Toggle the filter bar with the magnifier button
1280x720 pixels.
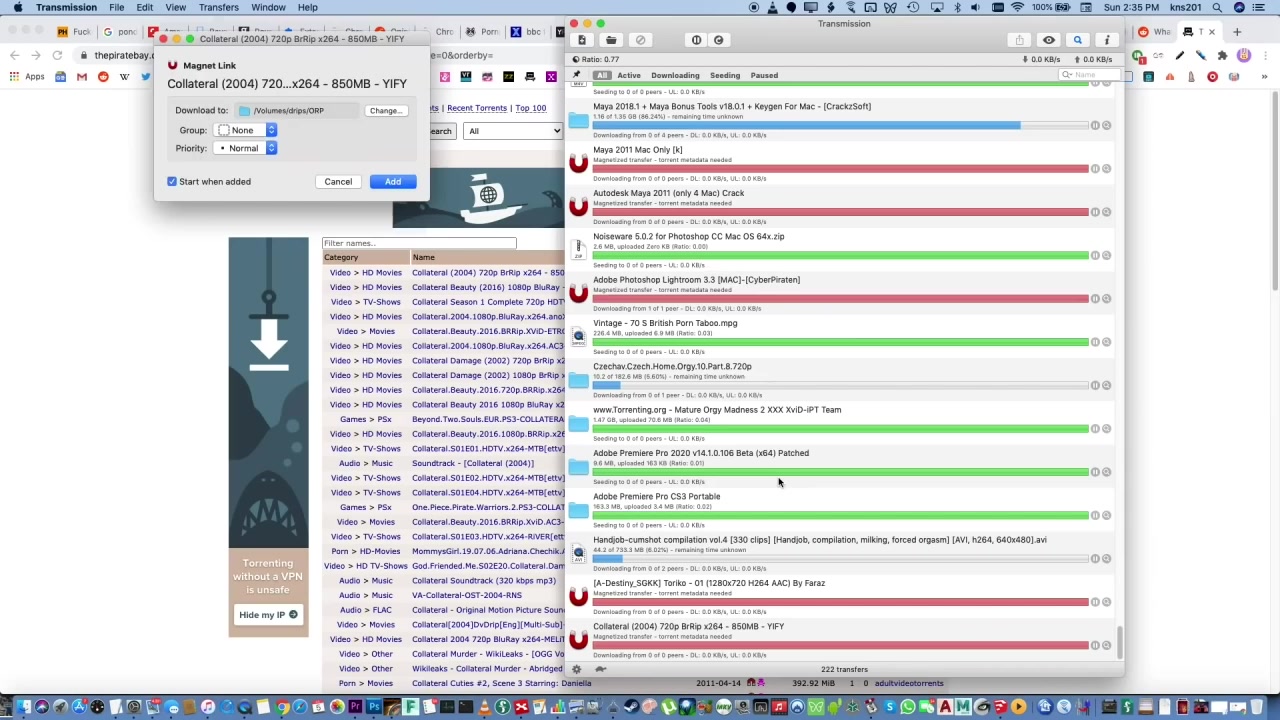point(1077,40)
